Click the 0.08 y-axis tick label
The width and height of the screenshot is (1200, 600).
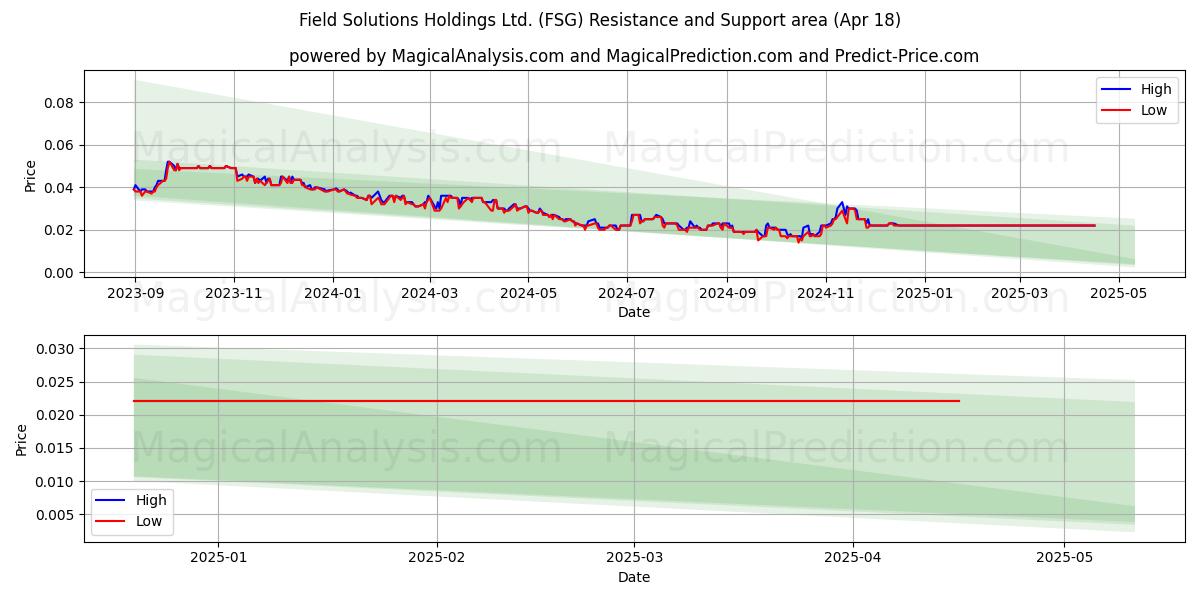click(58, 103)
